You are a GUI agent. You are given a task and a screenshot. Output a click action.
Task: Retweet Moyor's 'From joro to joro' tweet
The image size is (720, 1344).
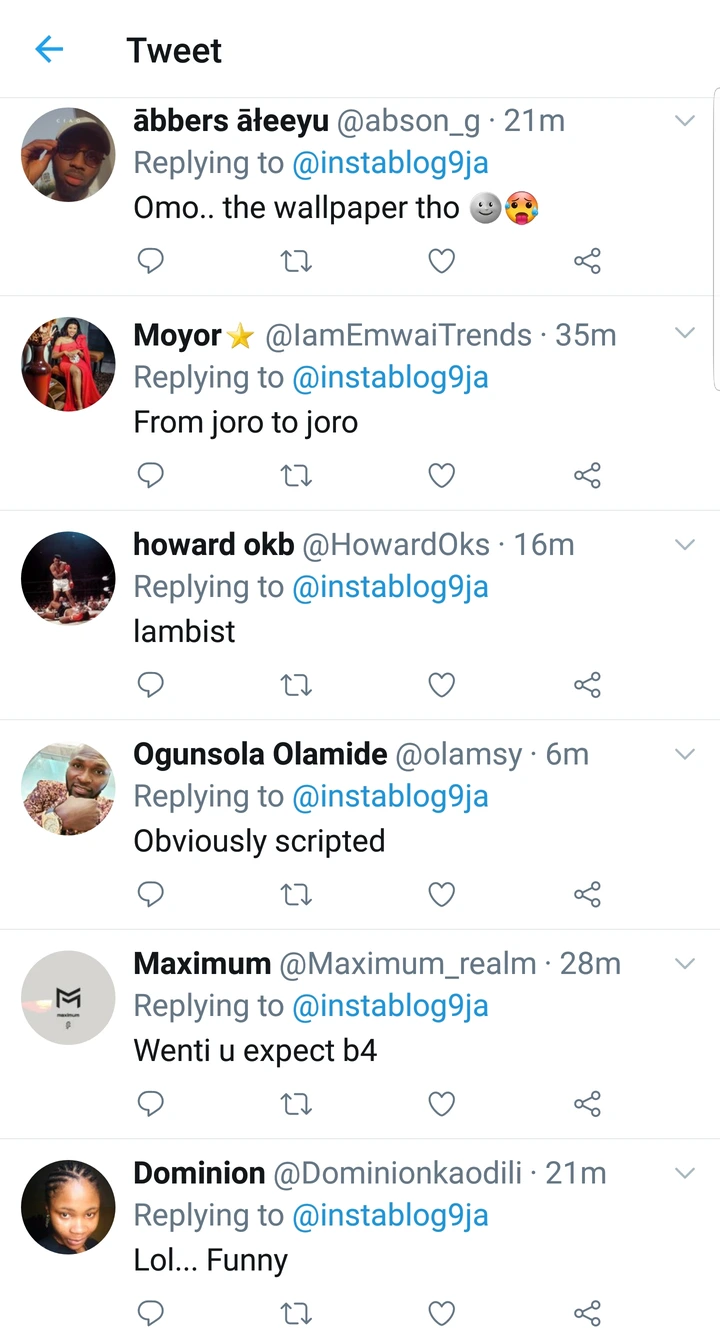click(x=296, y=476)
